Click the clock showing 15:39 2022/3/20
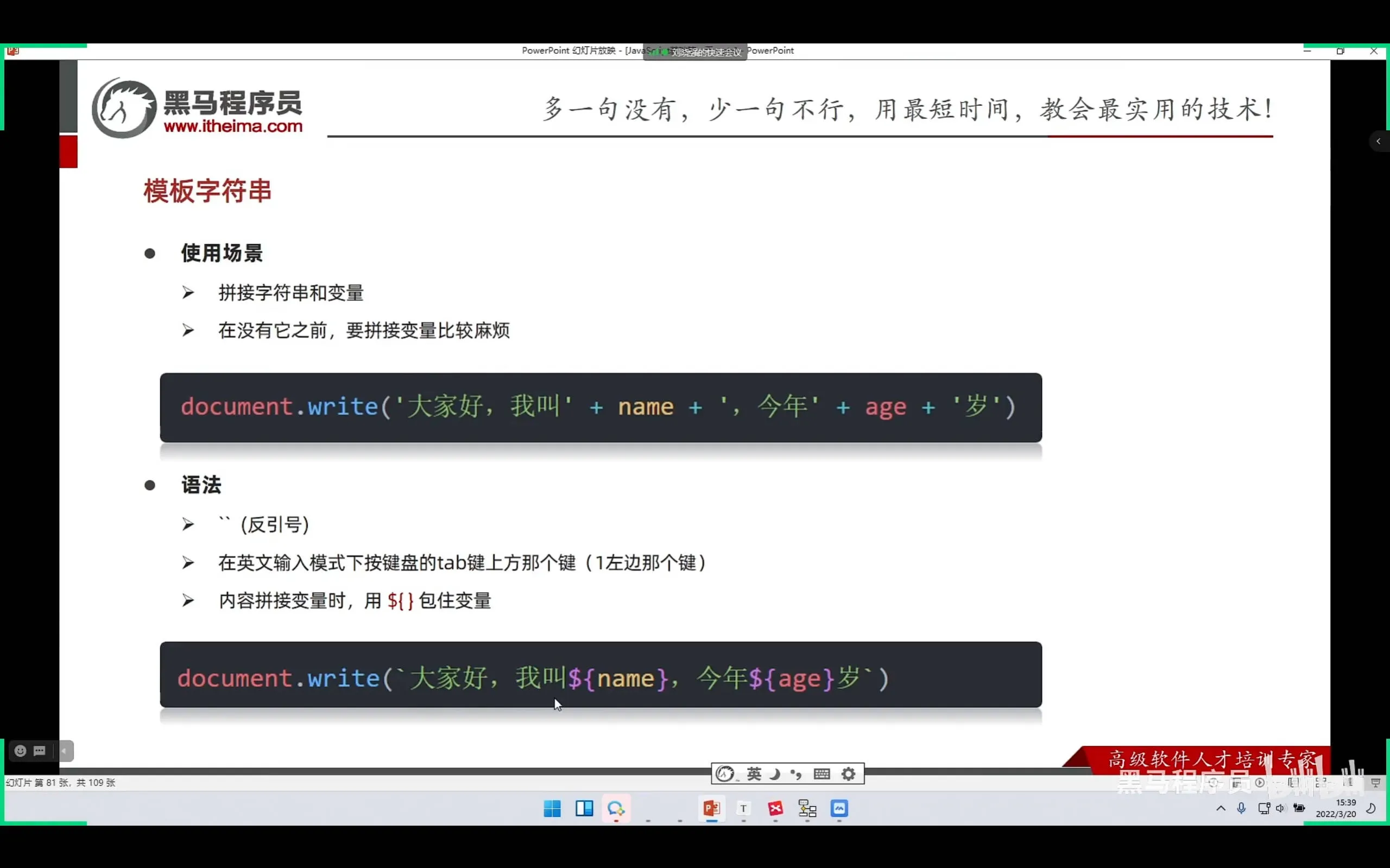Viewport: 1390px width, 868px height. [x=1336, y=808]
